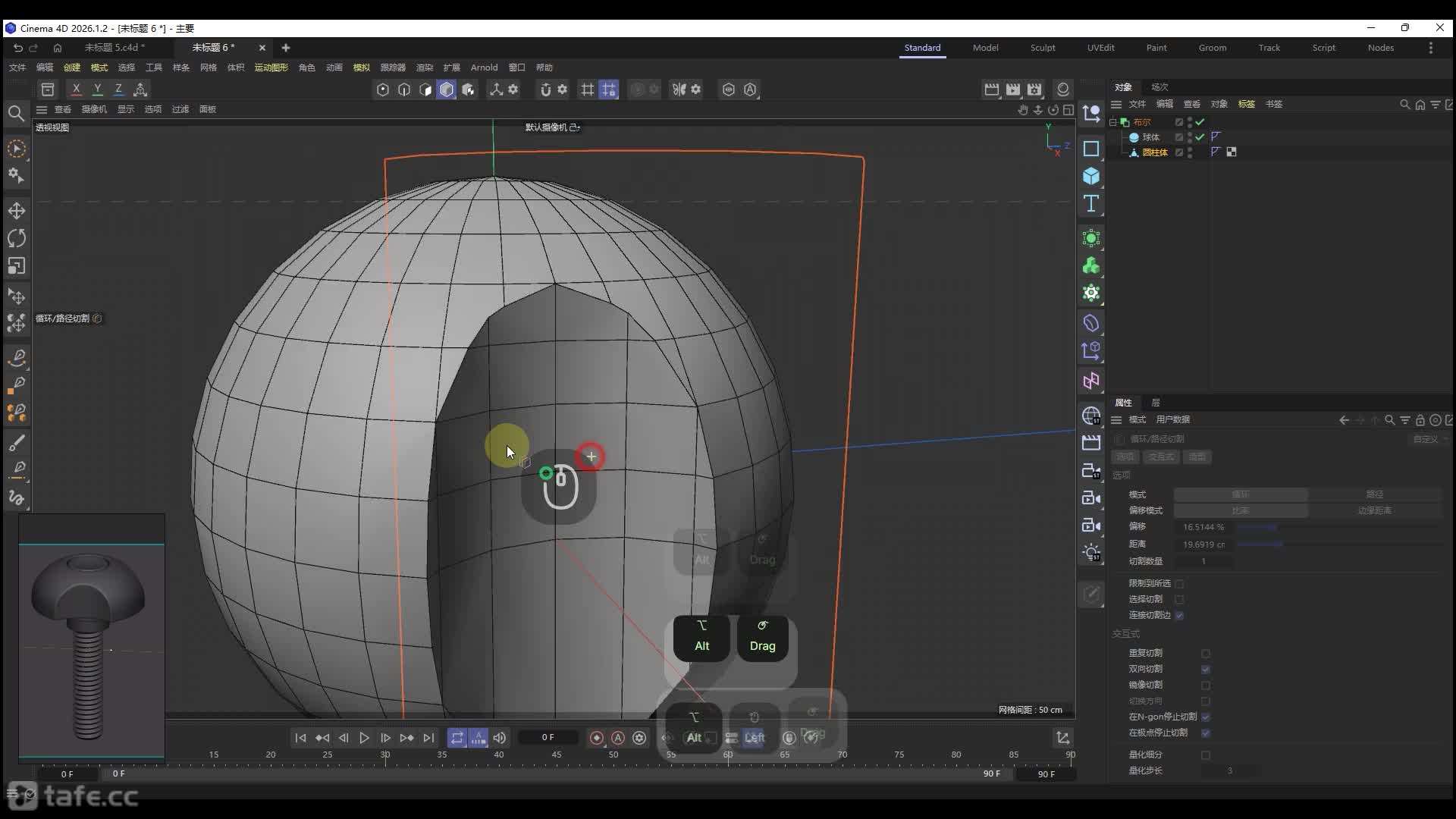Image resolution: width=1456 pixels, height=819 pixels.
Task: Open the Deformer (bend) icon
Action: (x=1091, y=323)
